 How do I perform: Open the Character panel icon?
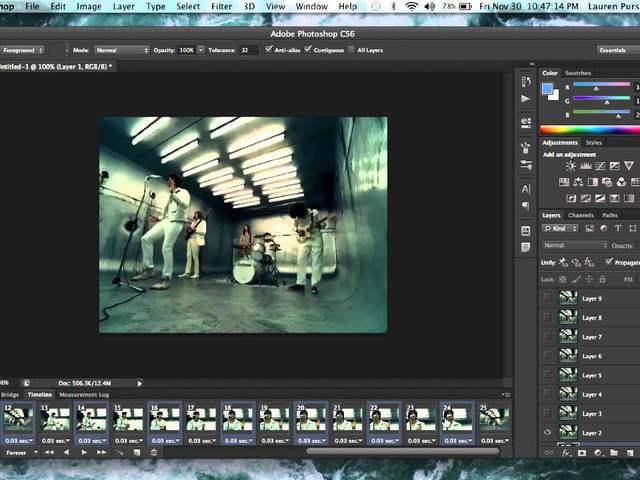(526, 189)
